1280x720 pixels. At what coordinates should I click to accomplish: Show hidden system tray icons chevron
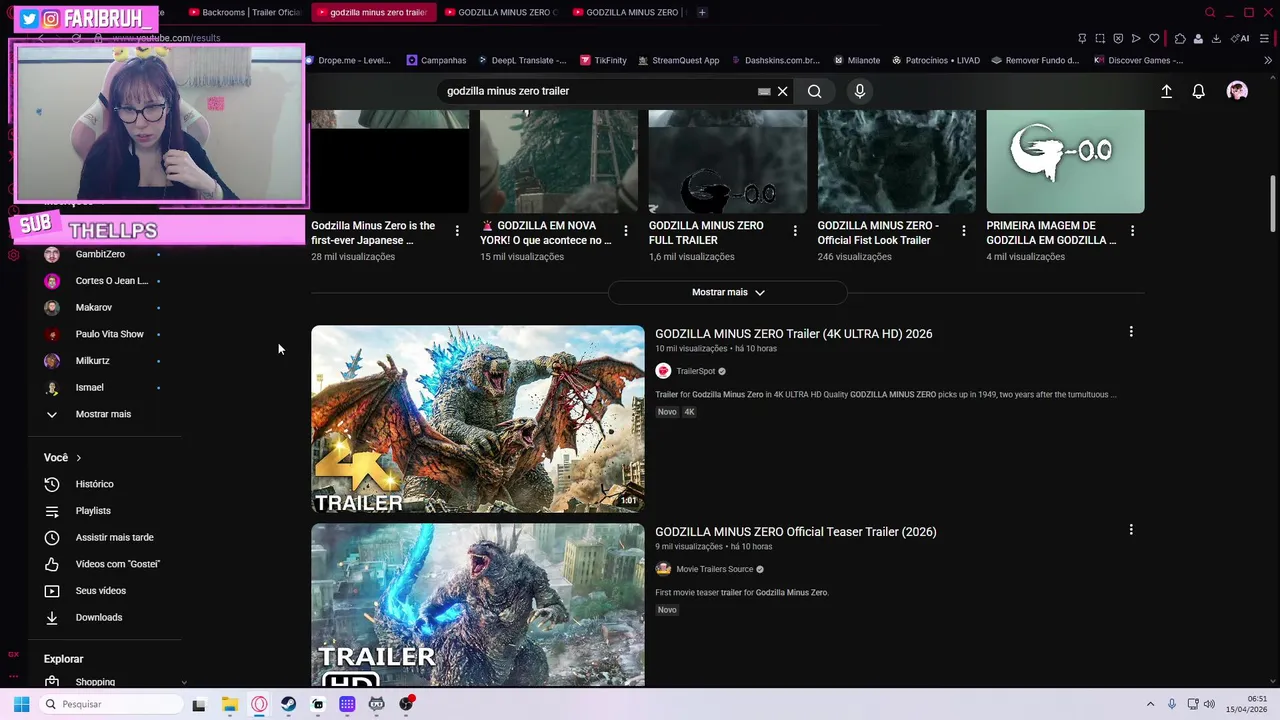(1150, 704)
